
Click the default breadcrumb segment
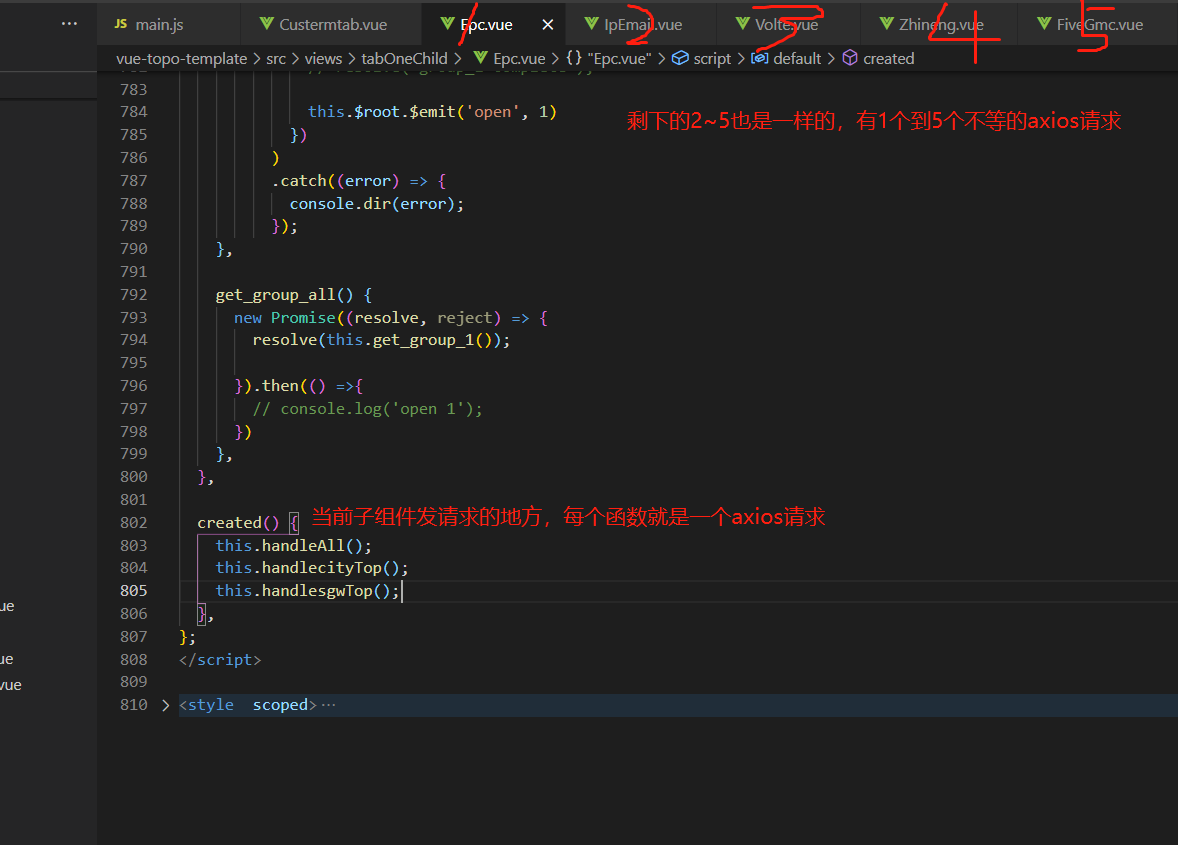point(797,59)
